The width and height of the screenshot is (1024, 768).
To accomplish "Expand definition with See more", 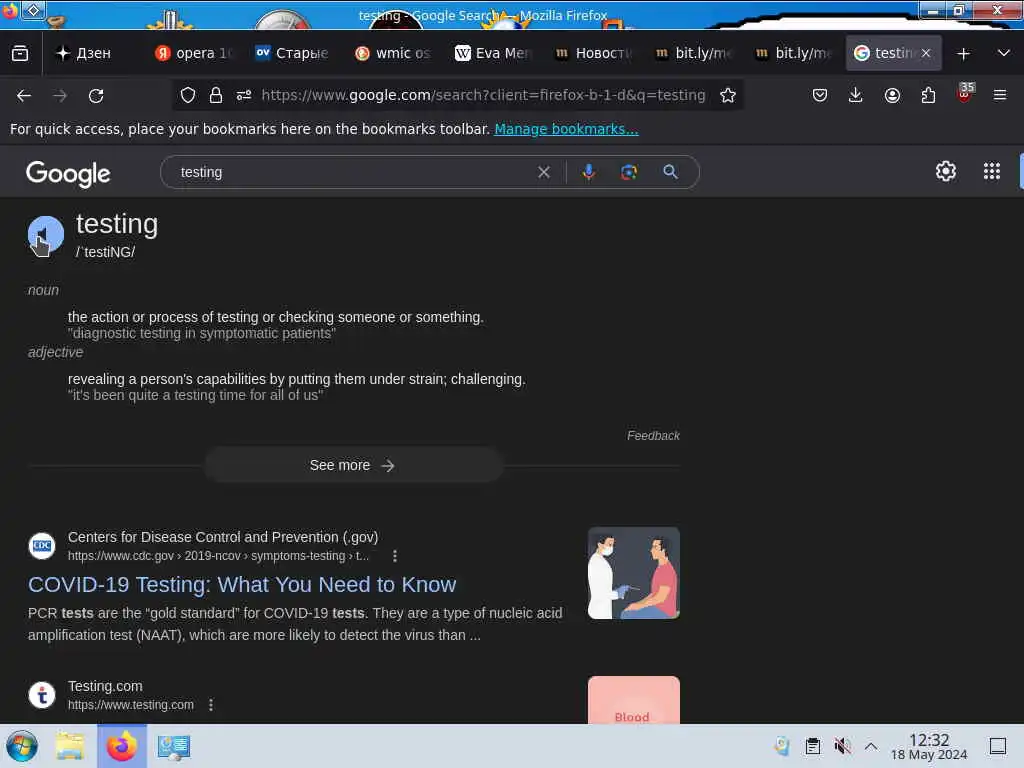I will tap(353, 465).
